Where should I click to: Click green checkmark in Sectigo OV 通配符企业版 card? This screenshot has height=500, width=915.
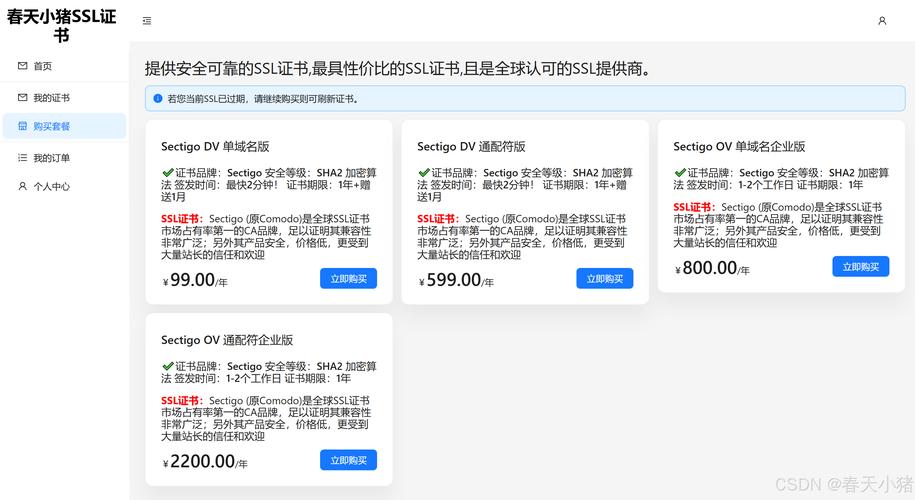click(x=168, y=366)
